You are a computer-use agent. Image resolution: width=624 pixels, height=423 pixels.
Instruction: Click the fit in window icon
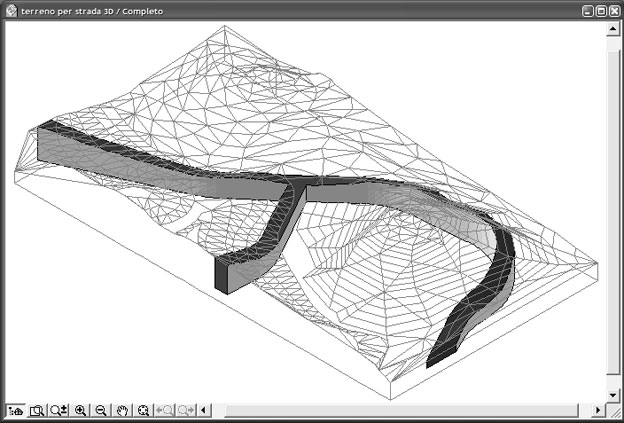(x=144, y=410)
